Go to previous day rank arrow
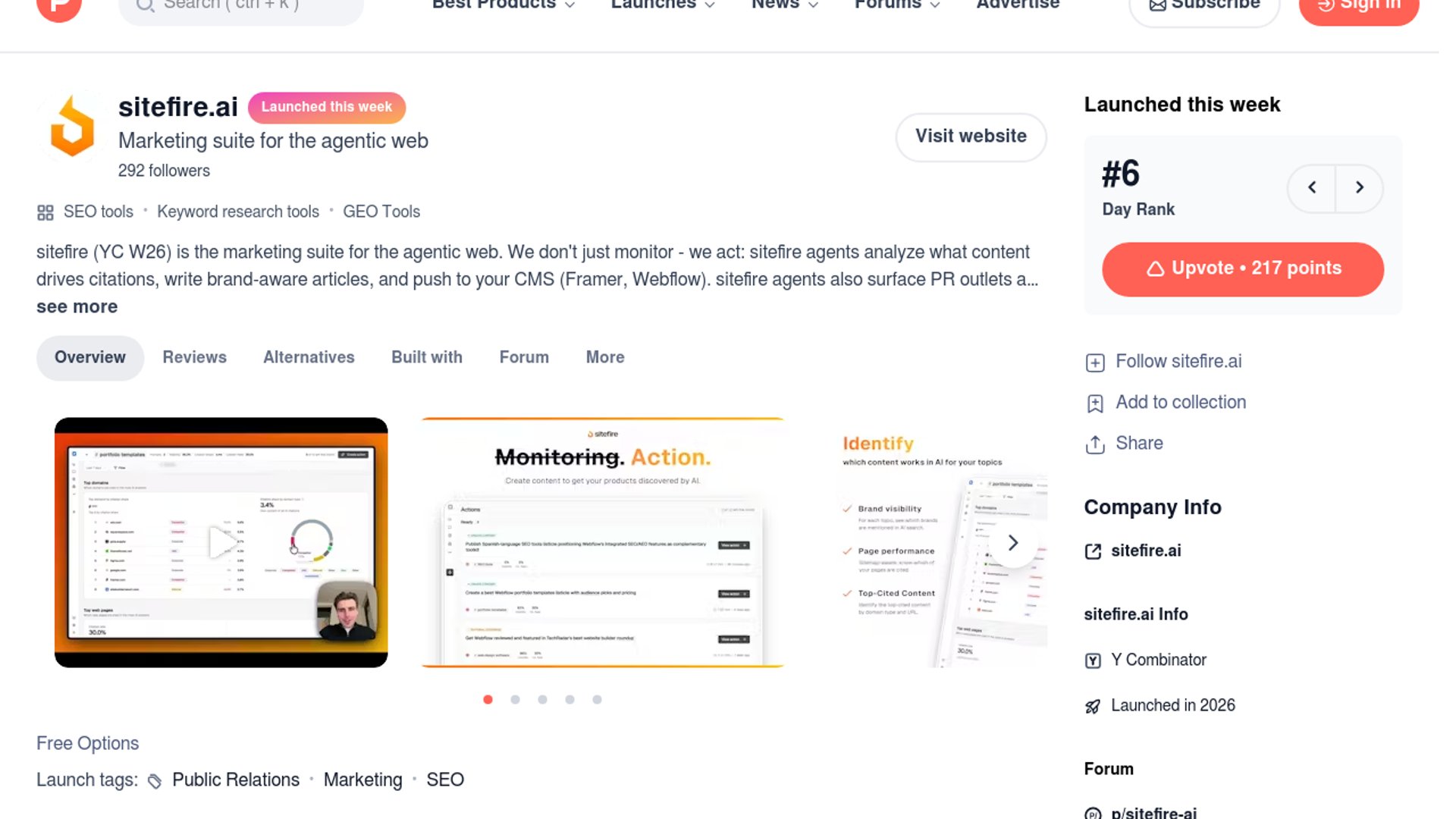 click(x=1312, y=187)
